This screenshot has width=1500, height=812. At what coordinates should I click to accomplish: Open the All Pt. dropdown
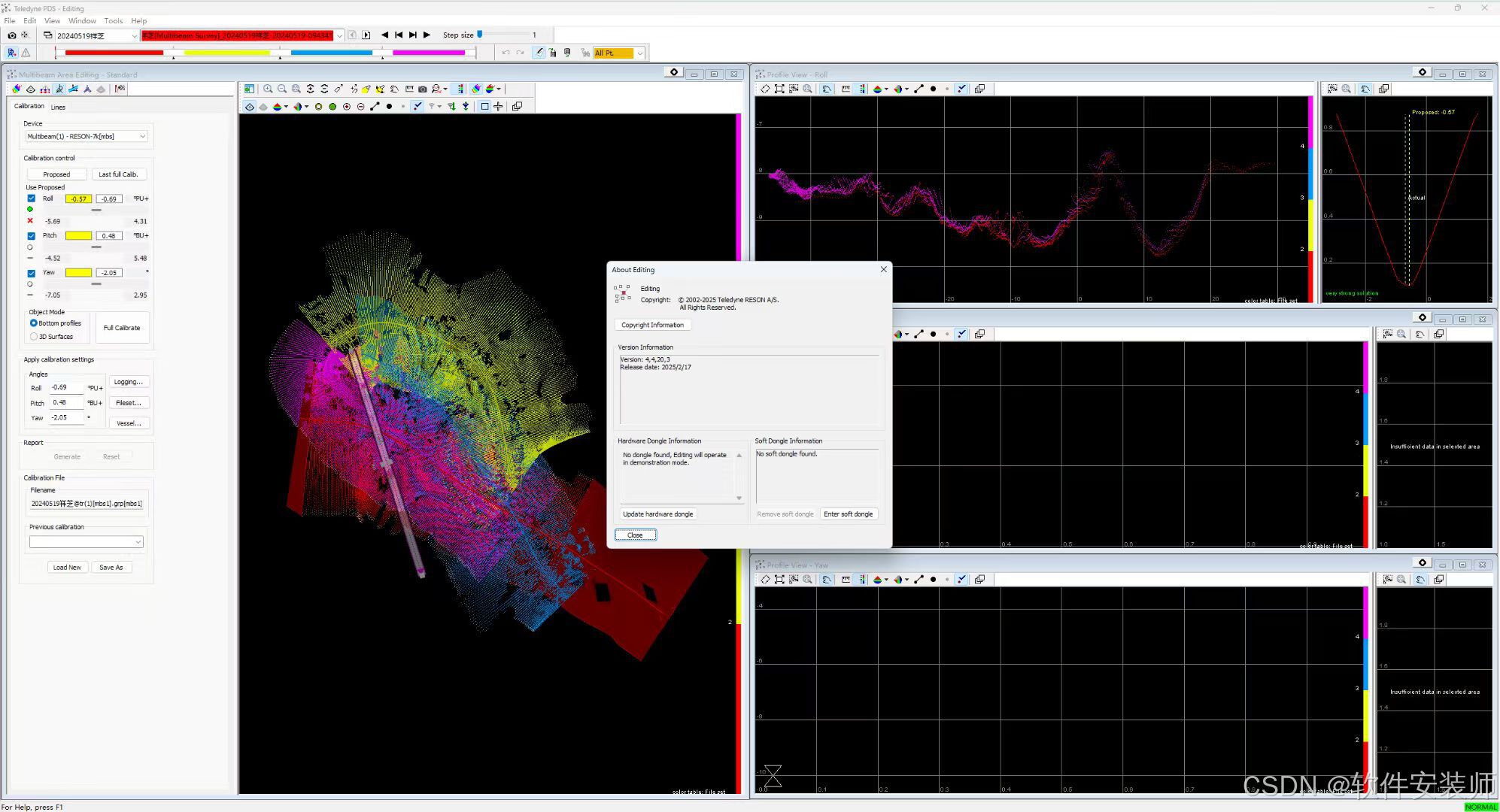[x=639, y=53]
